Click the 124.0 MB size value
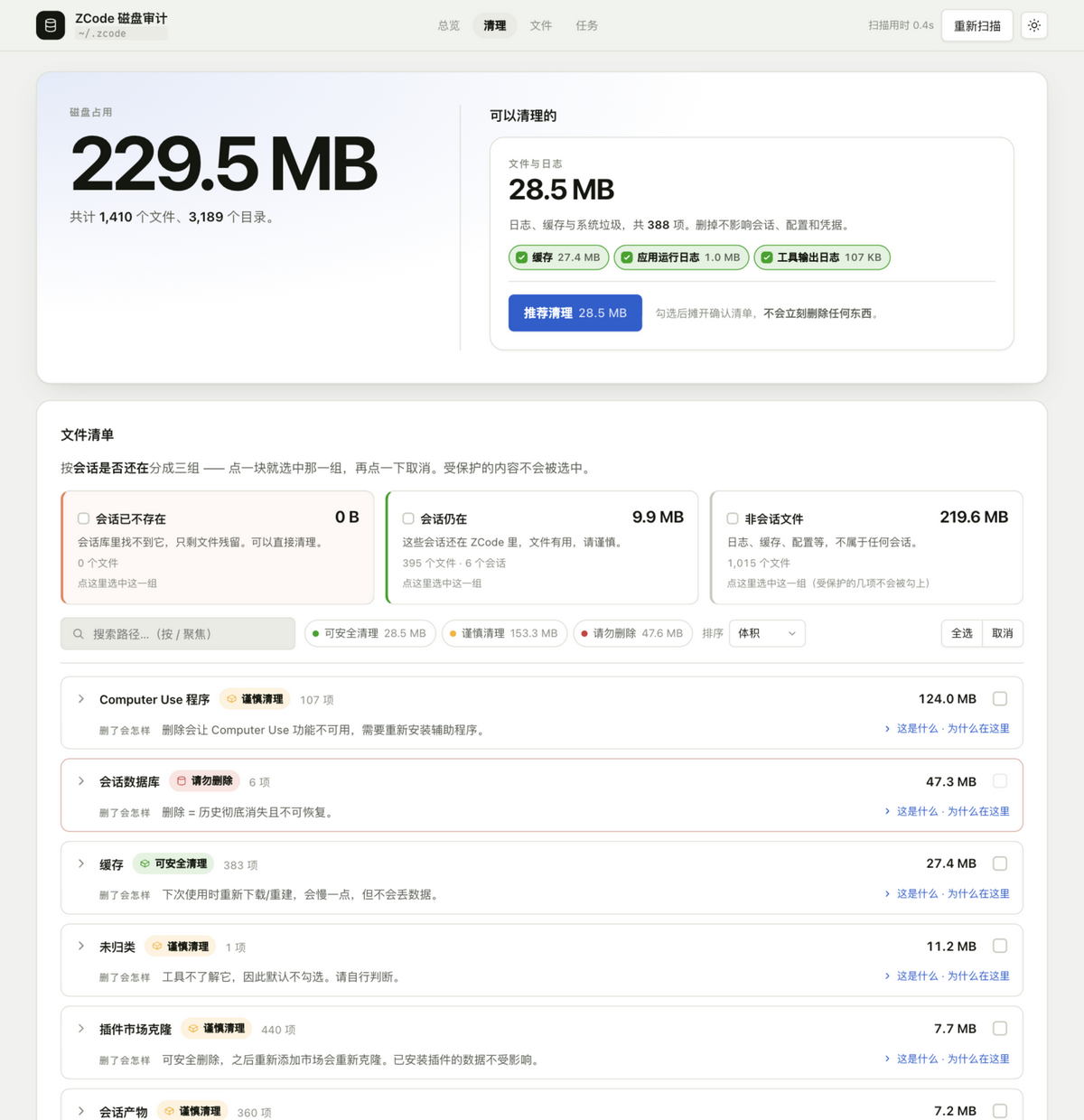The height and width of the screenshot is (1120, 1084). [x=948, y=699]
